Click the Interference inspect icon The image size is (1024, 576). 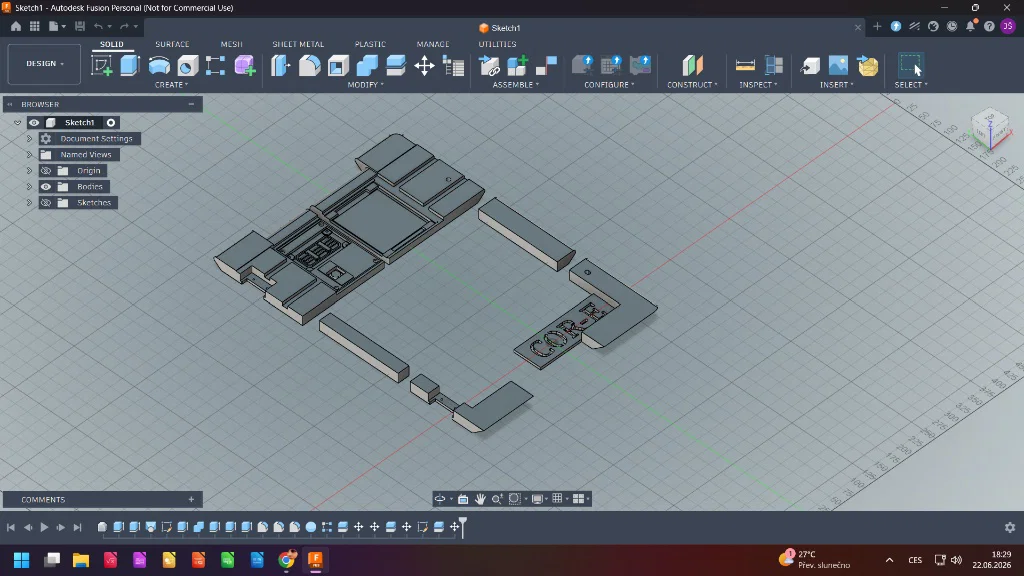click(x=774, y=65)
